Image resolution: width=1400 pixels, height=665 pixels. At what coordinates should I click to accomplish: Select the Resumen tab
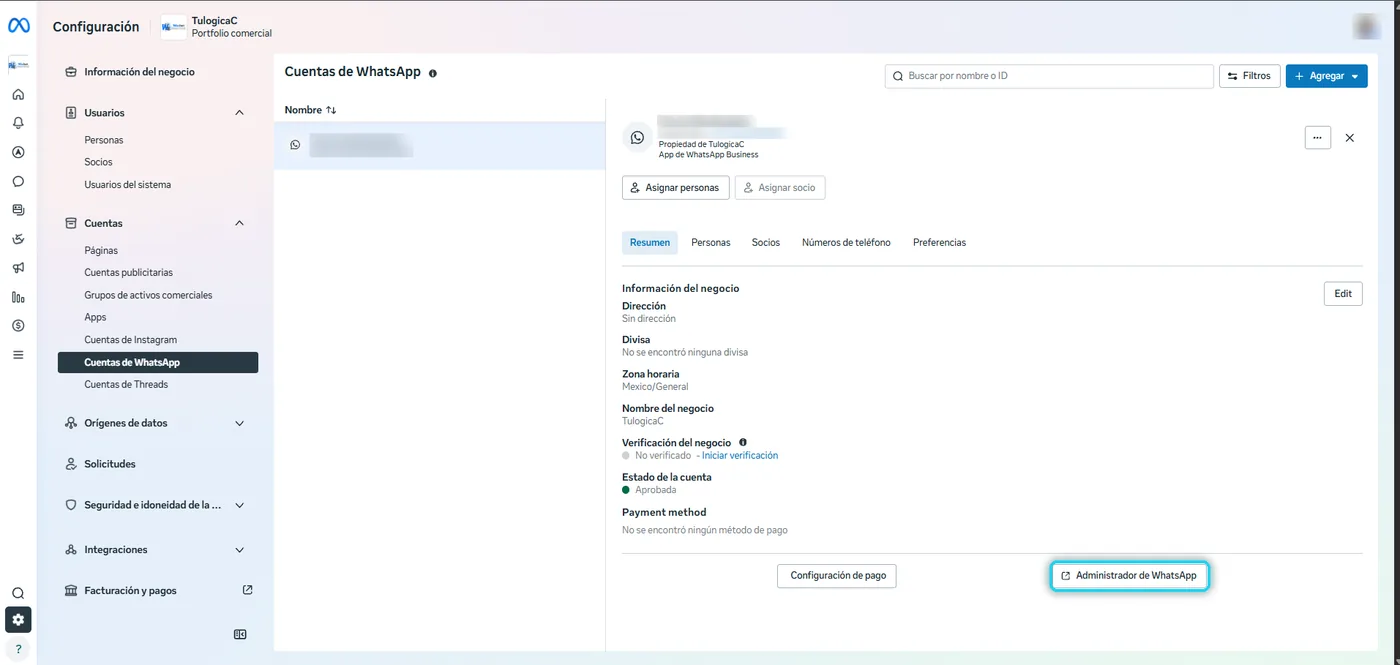650,243
